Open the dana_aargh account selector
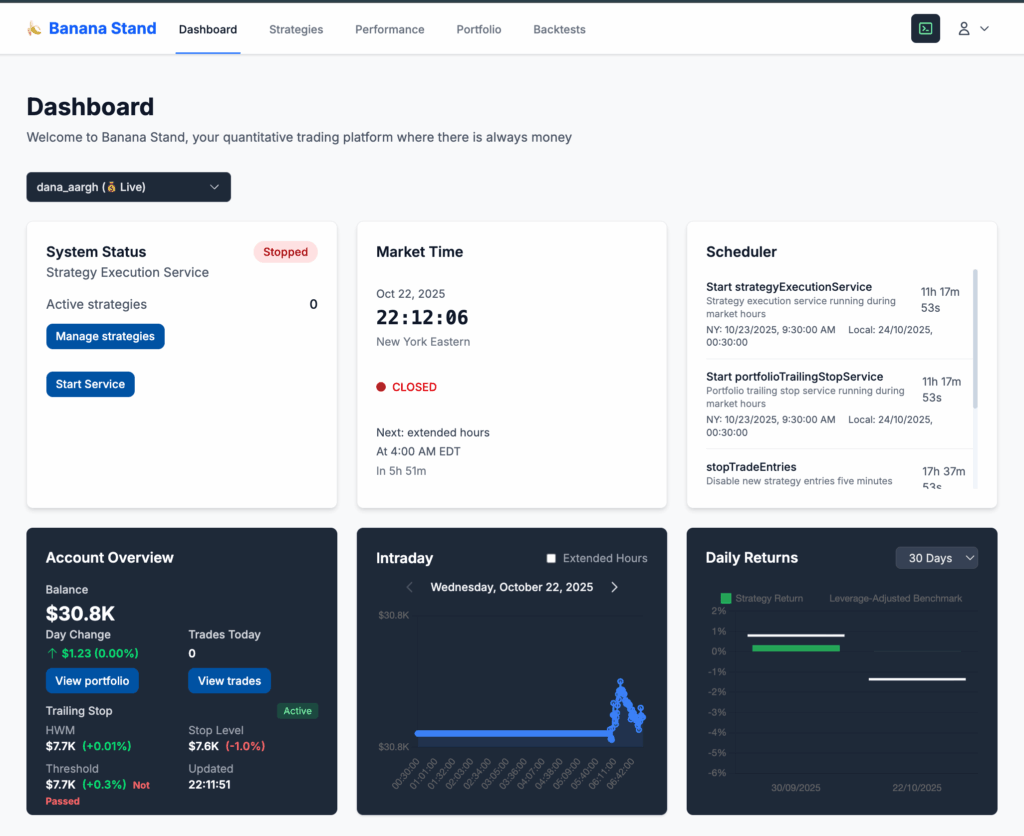The image size is (1024, 836). point(128,187)
